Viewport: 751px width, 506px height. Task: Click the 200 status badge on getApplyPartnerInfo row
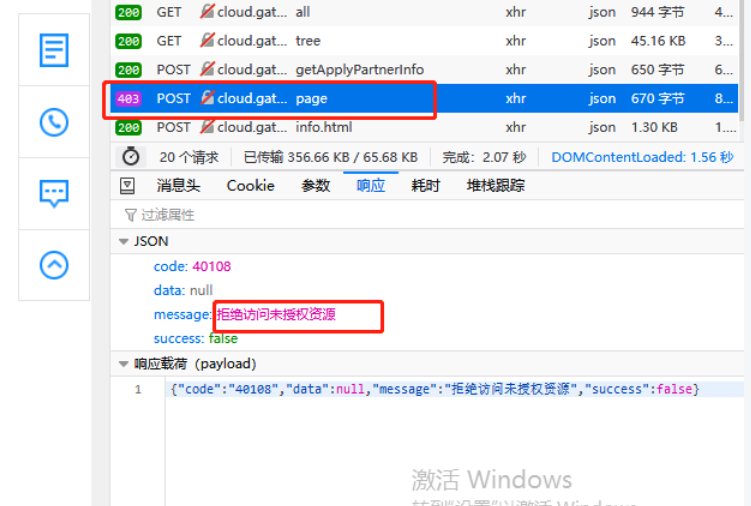pyautogui.click(x=128, y=70)
